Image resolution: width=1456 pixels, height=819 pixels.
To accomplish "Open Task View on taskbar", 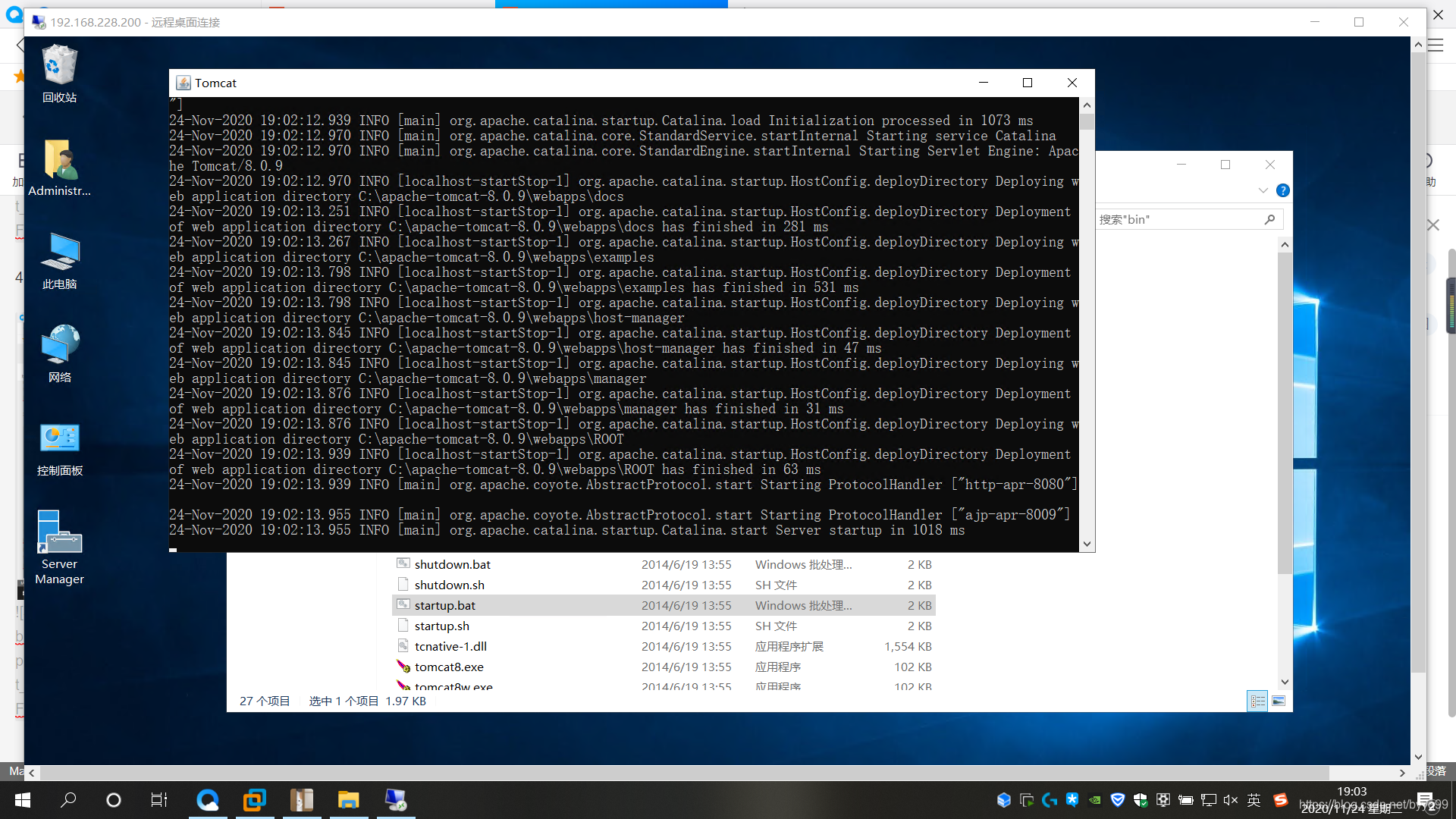I will [159, 800].
